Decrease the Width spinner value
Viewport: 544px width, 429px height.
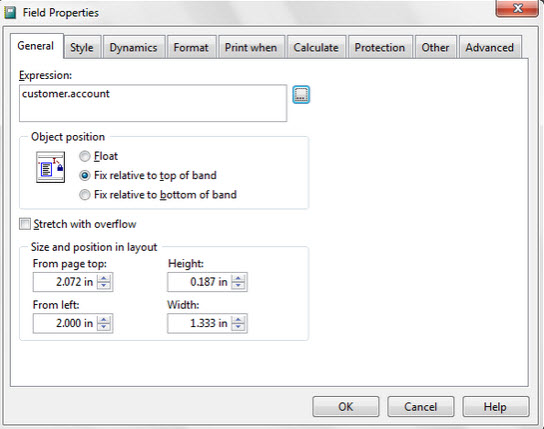click(238, 327)
